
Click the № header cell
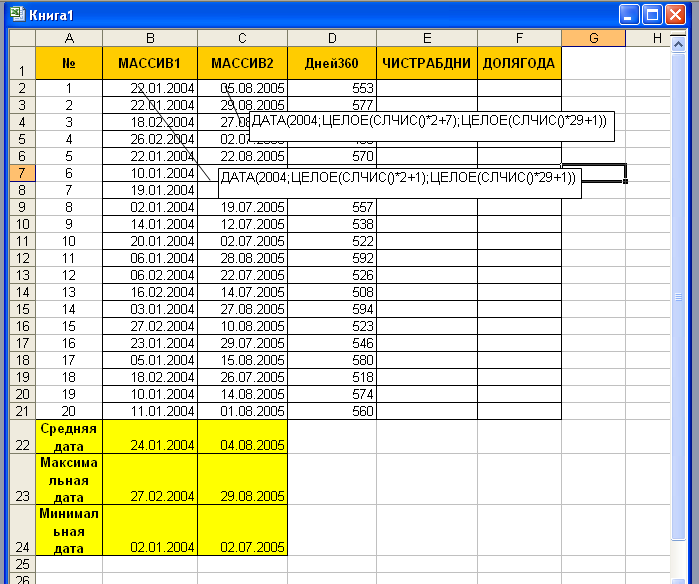[69, 63]
